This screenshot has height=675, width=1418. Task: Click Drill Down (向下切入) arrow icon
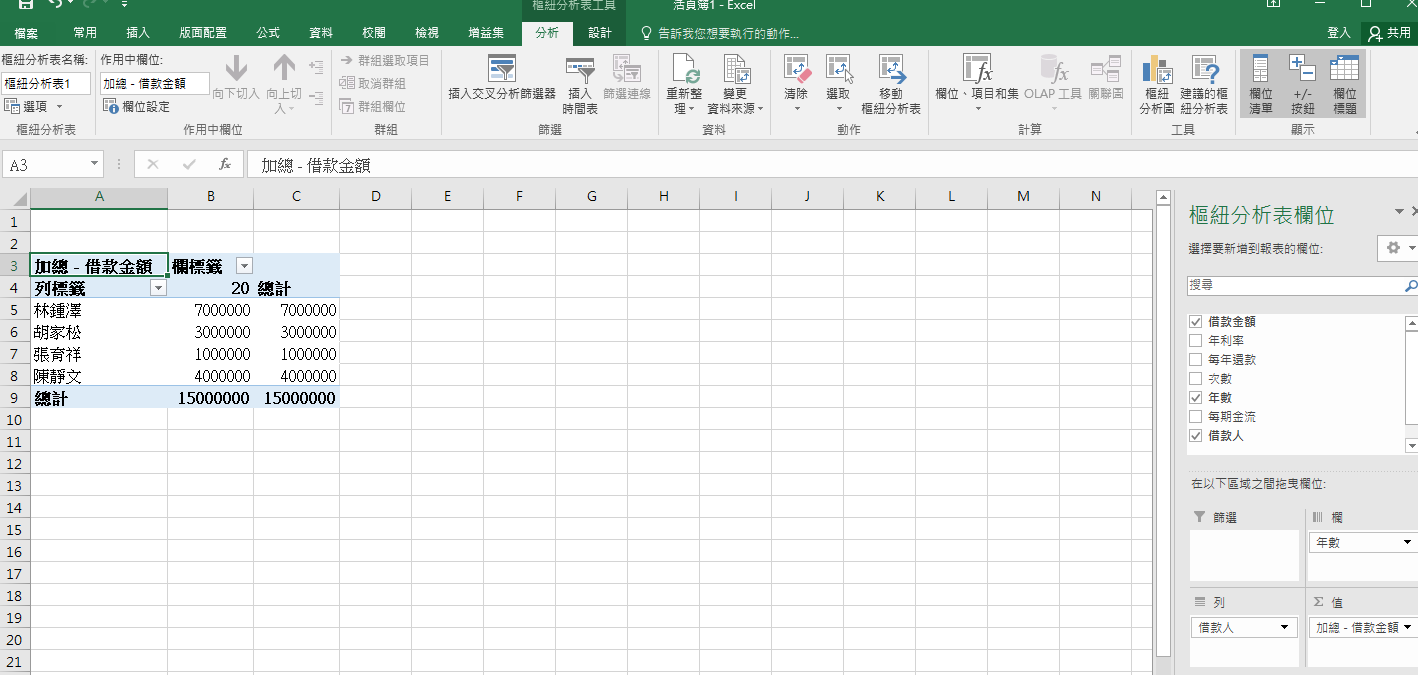coord(236,68)
